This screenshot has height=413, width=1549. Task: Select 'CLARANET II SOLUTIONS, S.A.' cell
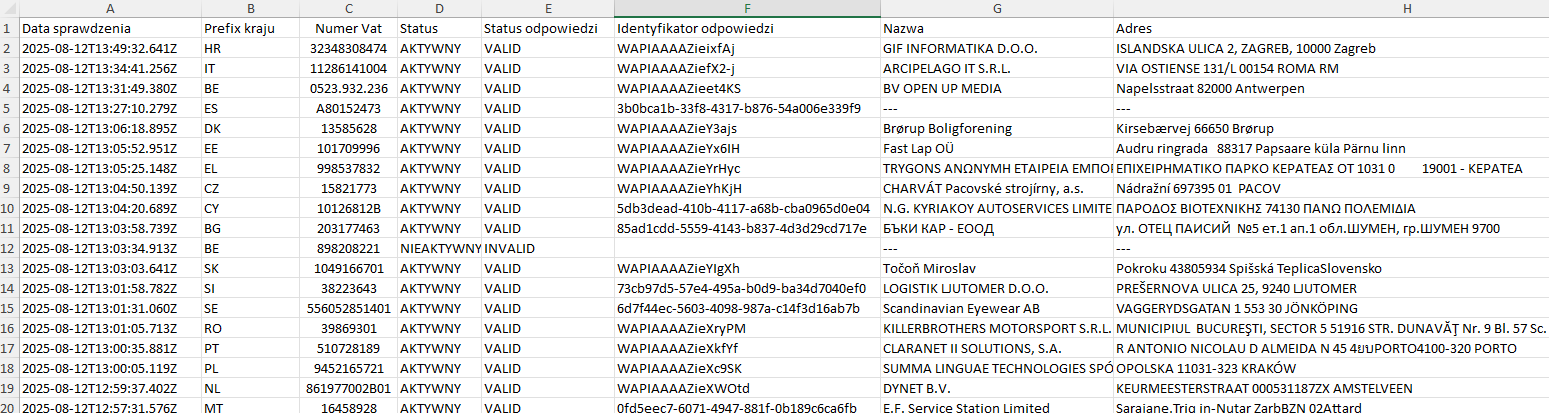coord(996,348)
